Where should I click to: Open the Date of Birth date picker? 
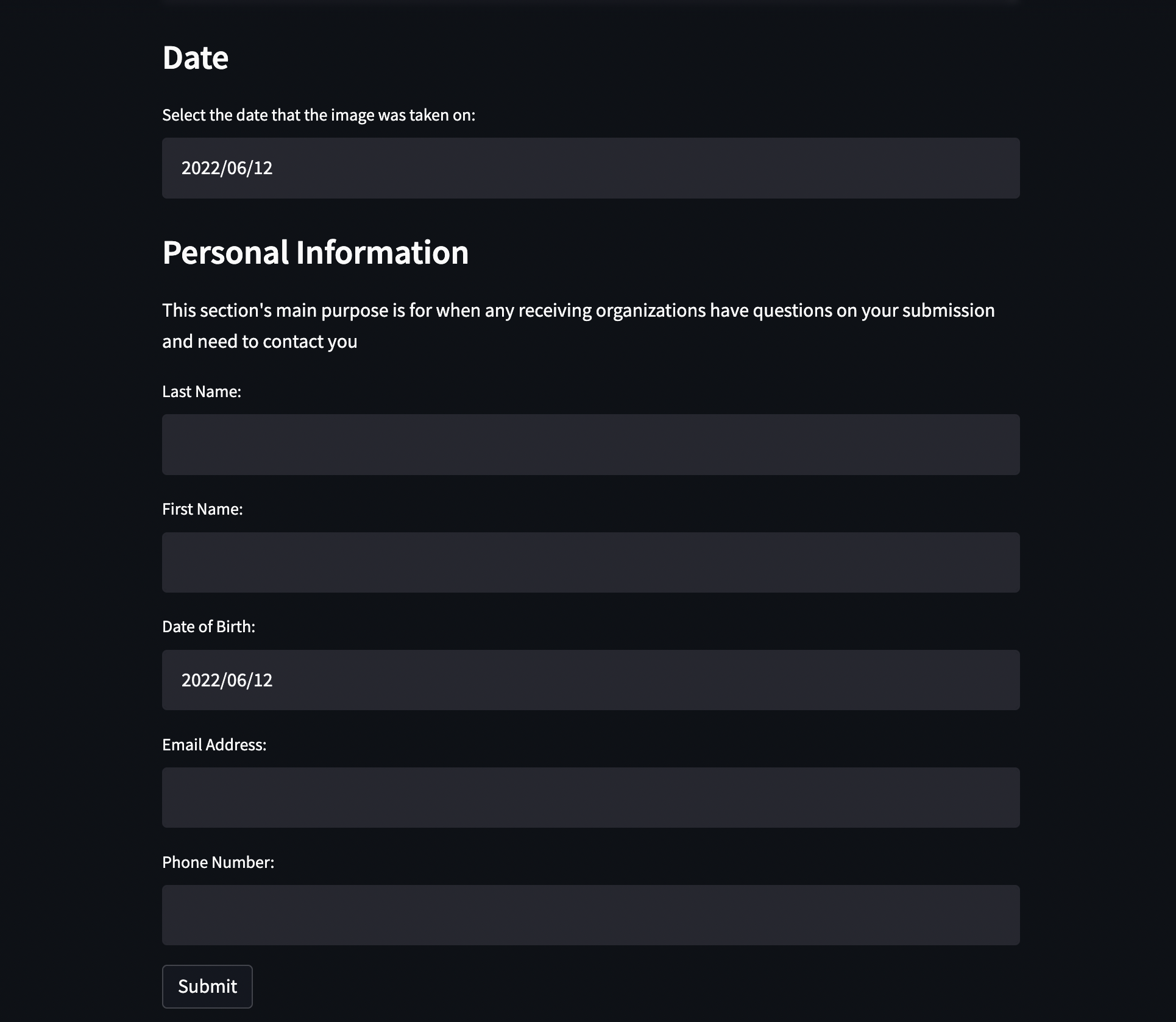[590, 680]
